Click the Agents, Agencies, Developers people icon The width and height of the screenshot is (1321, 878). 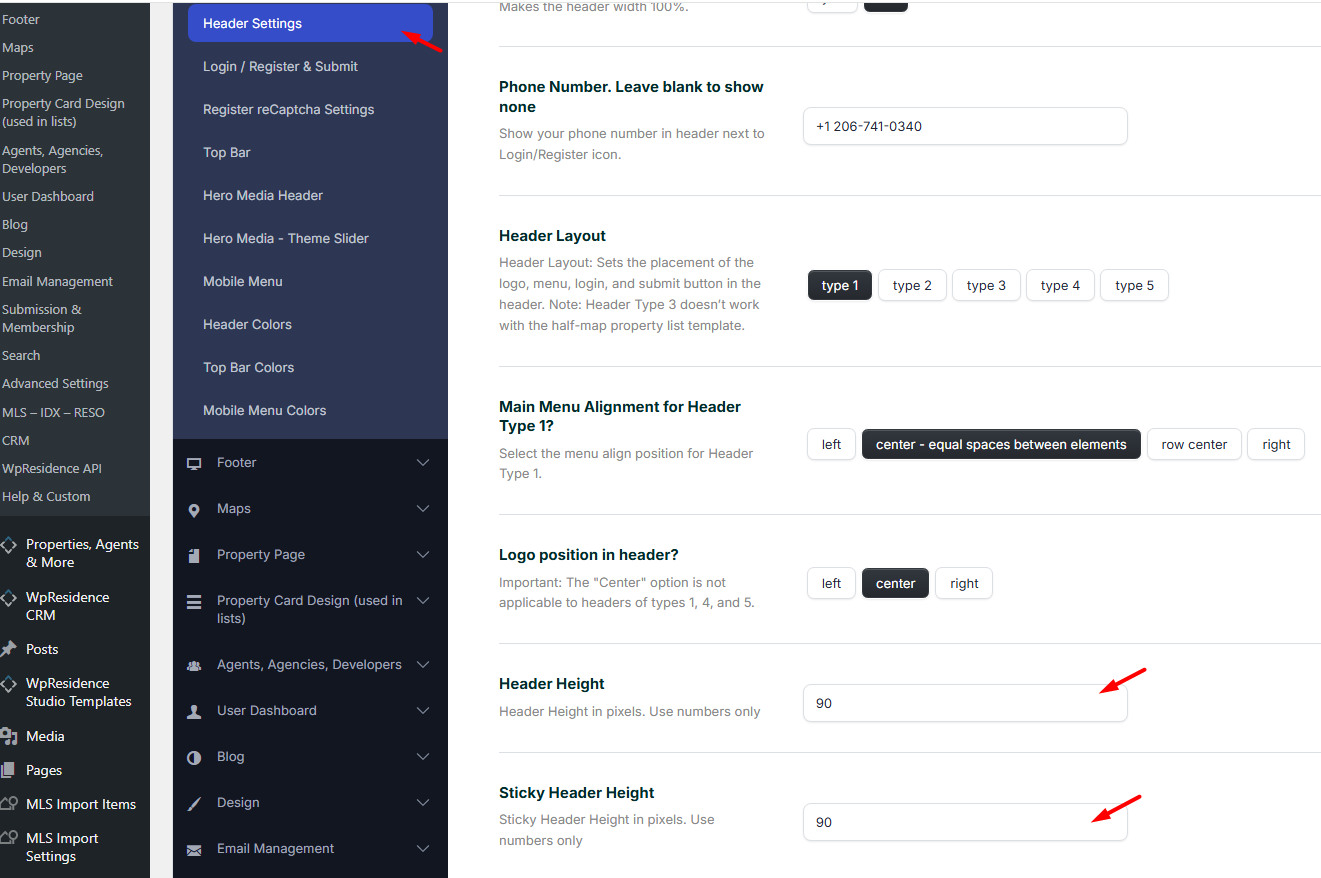pos(194,666)
